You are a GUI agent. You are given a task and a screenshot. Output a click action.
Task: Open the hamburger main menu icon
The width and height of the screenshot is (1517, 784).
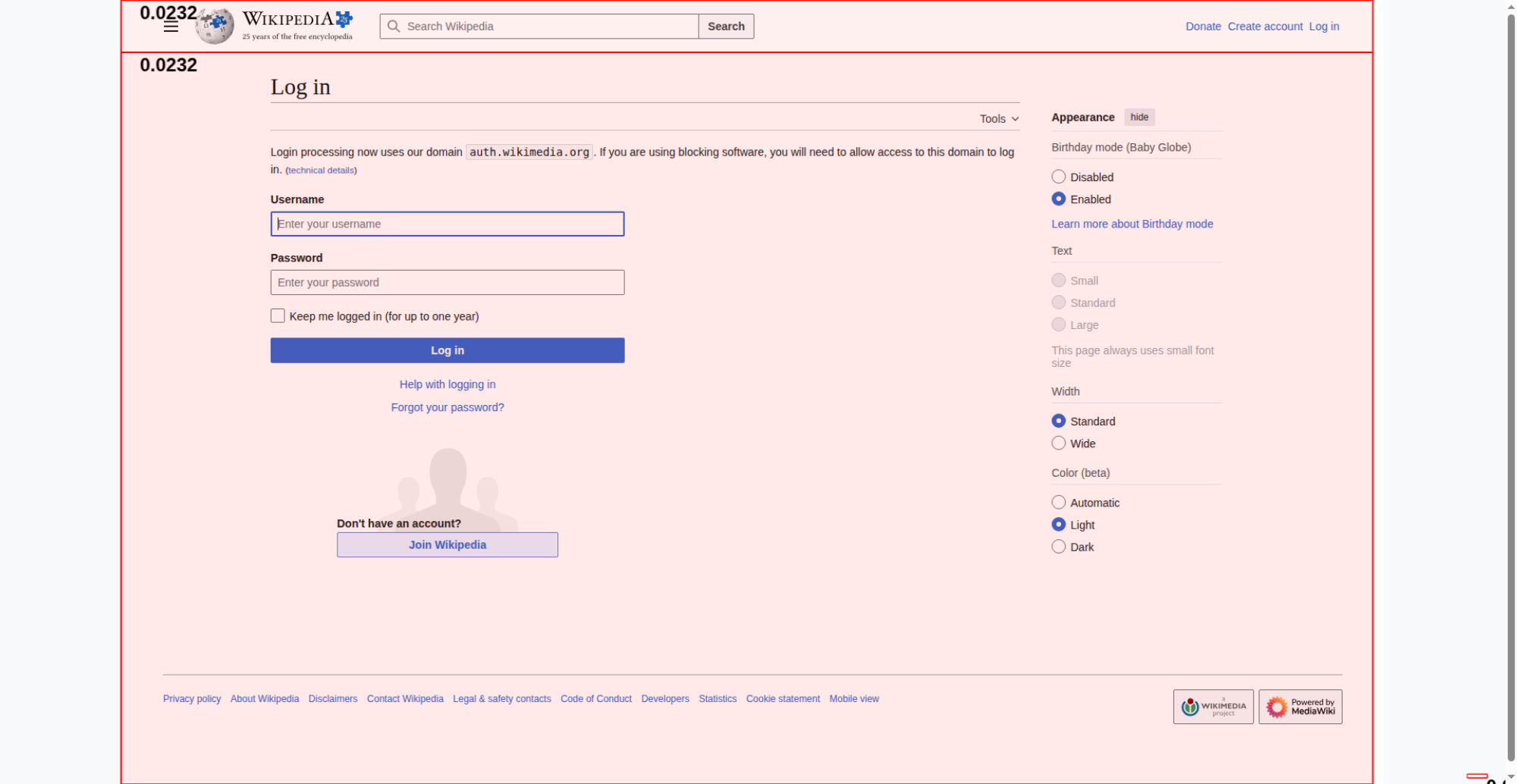[171, 27]
